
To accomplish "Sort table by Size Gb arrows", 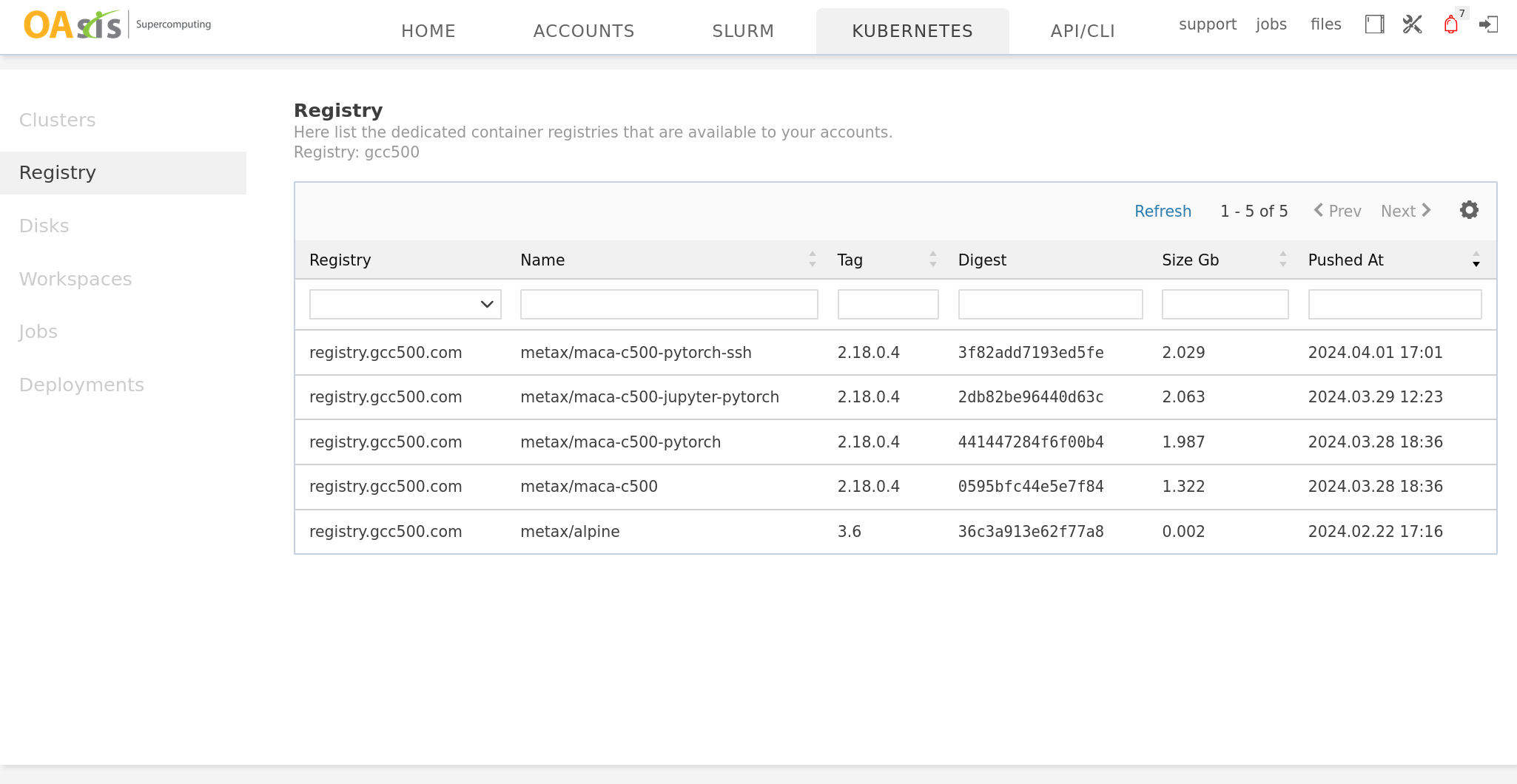I will click(x=1283, y=259).
